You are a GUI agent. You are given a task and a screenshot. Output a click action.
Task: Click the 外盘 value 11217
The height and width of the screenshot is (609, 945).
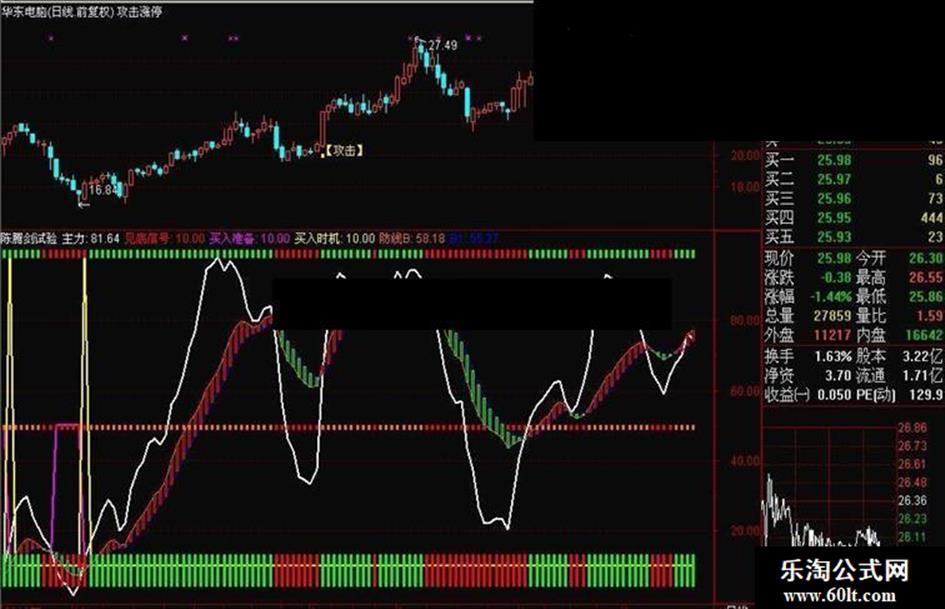(832, 335)
